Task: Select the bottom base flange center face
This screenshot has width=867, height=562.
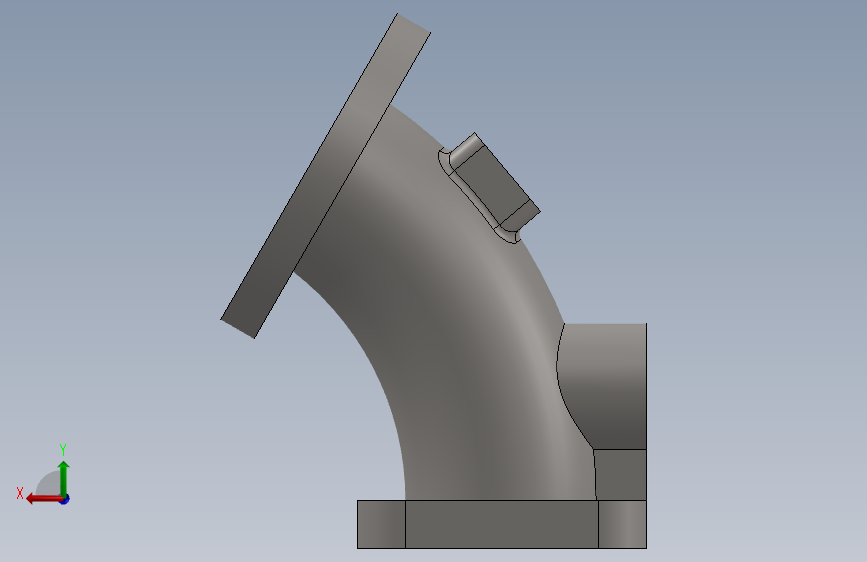Action: click(x=502, y=524)
